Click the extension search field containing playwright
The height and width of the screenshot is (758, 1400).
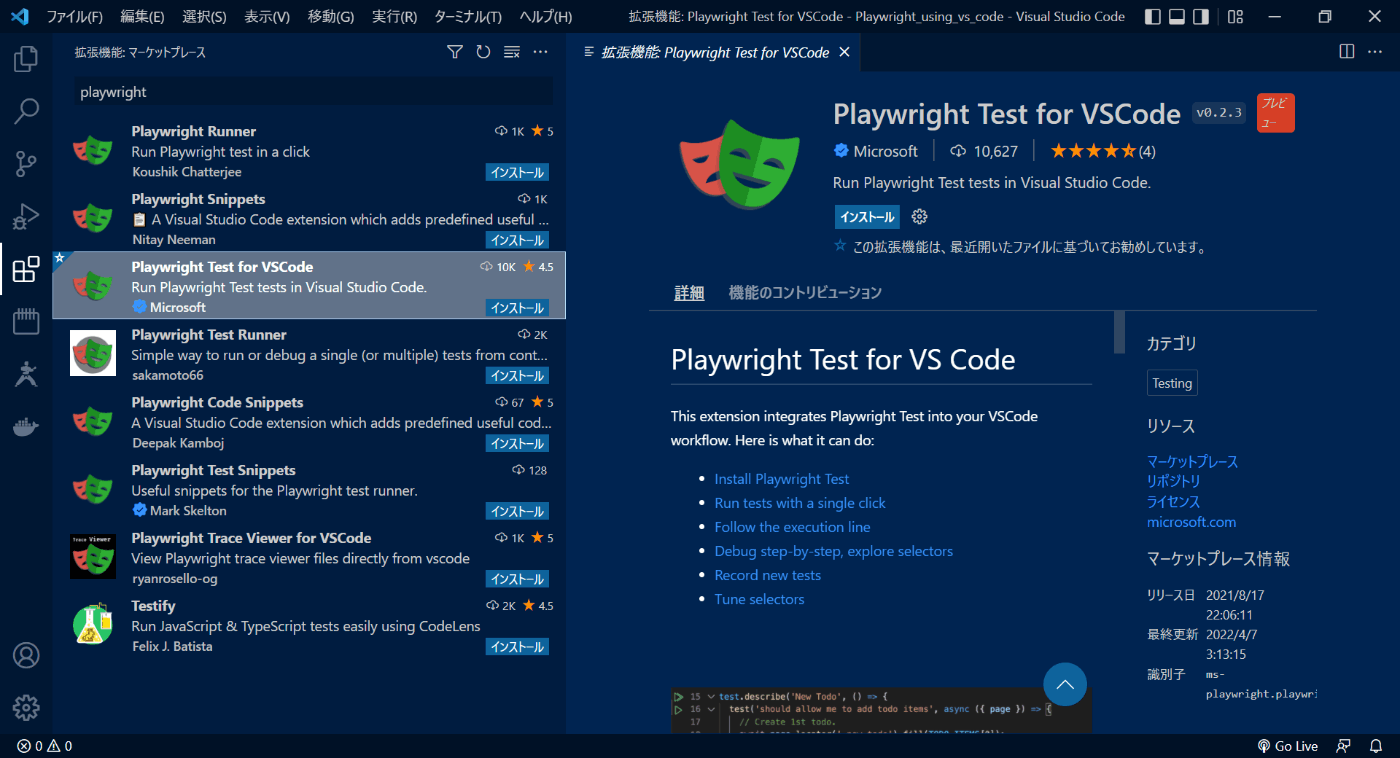click(x=313, y=92)
